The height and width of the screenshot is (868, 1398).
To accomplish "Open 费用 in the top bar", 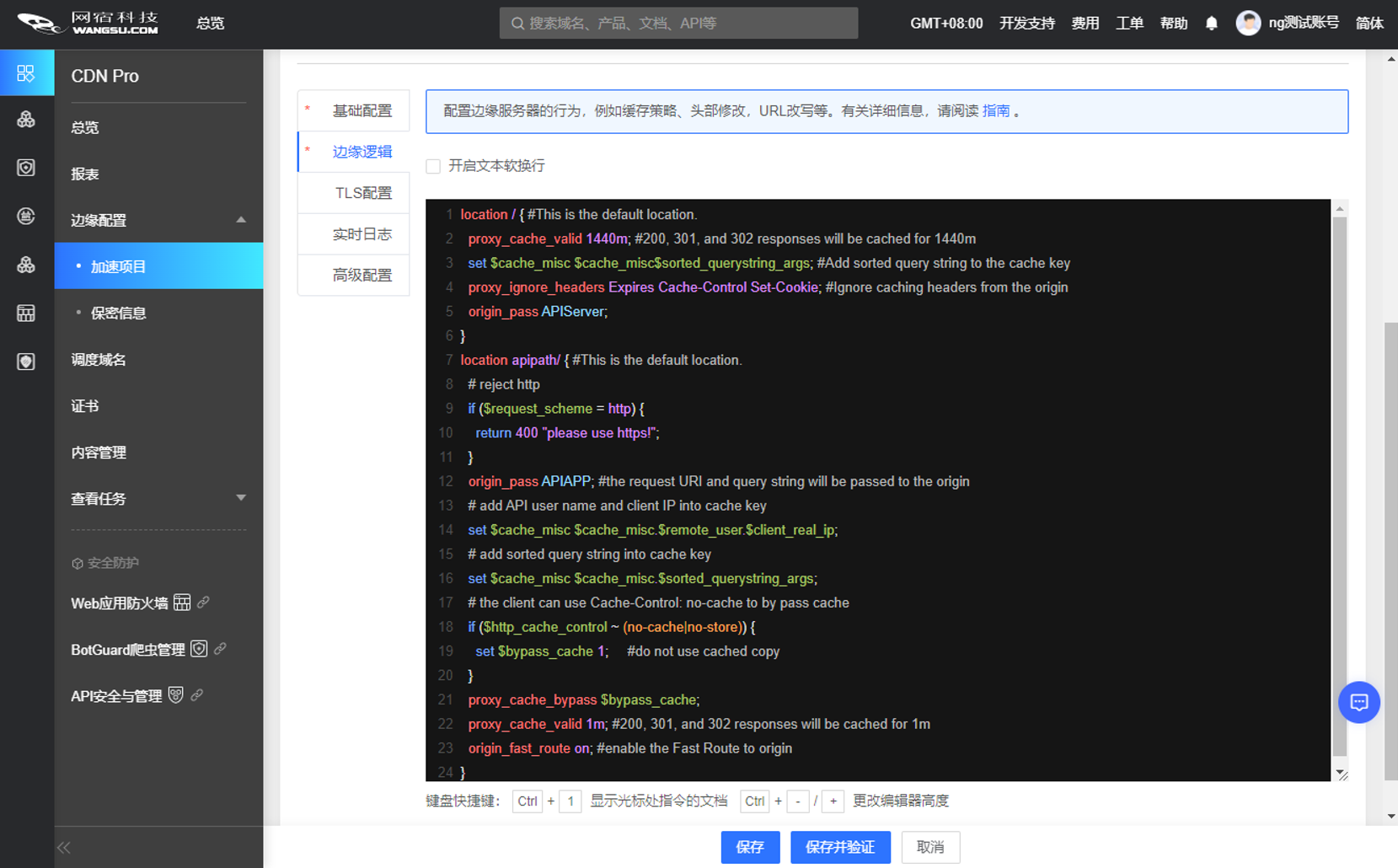I will tap(1085, 23).
